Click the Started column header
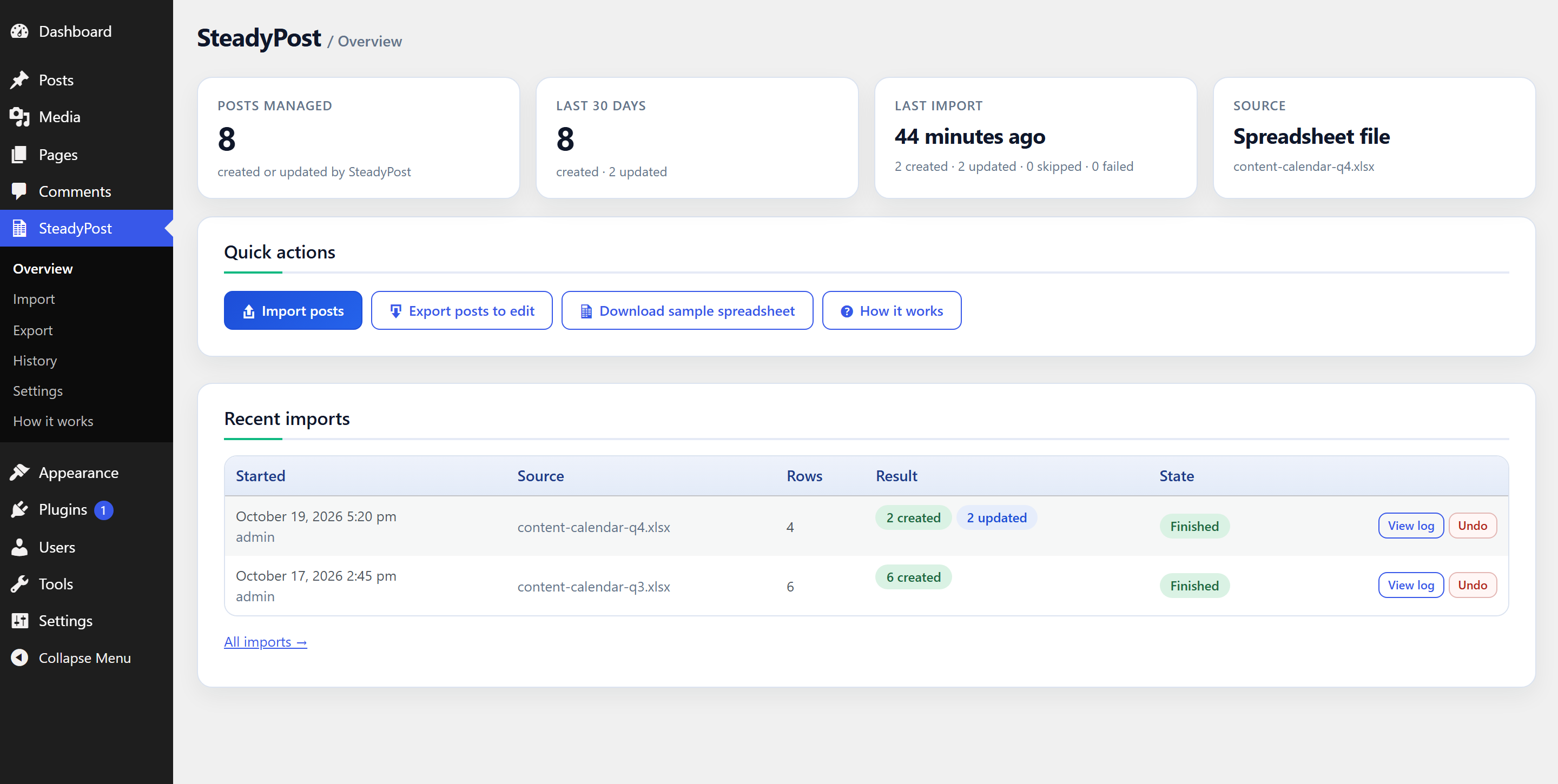This screenshot has width=1558, height=784. click(260, 476)
